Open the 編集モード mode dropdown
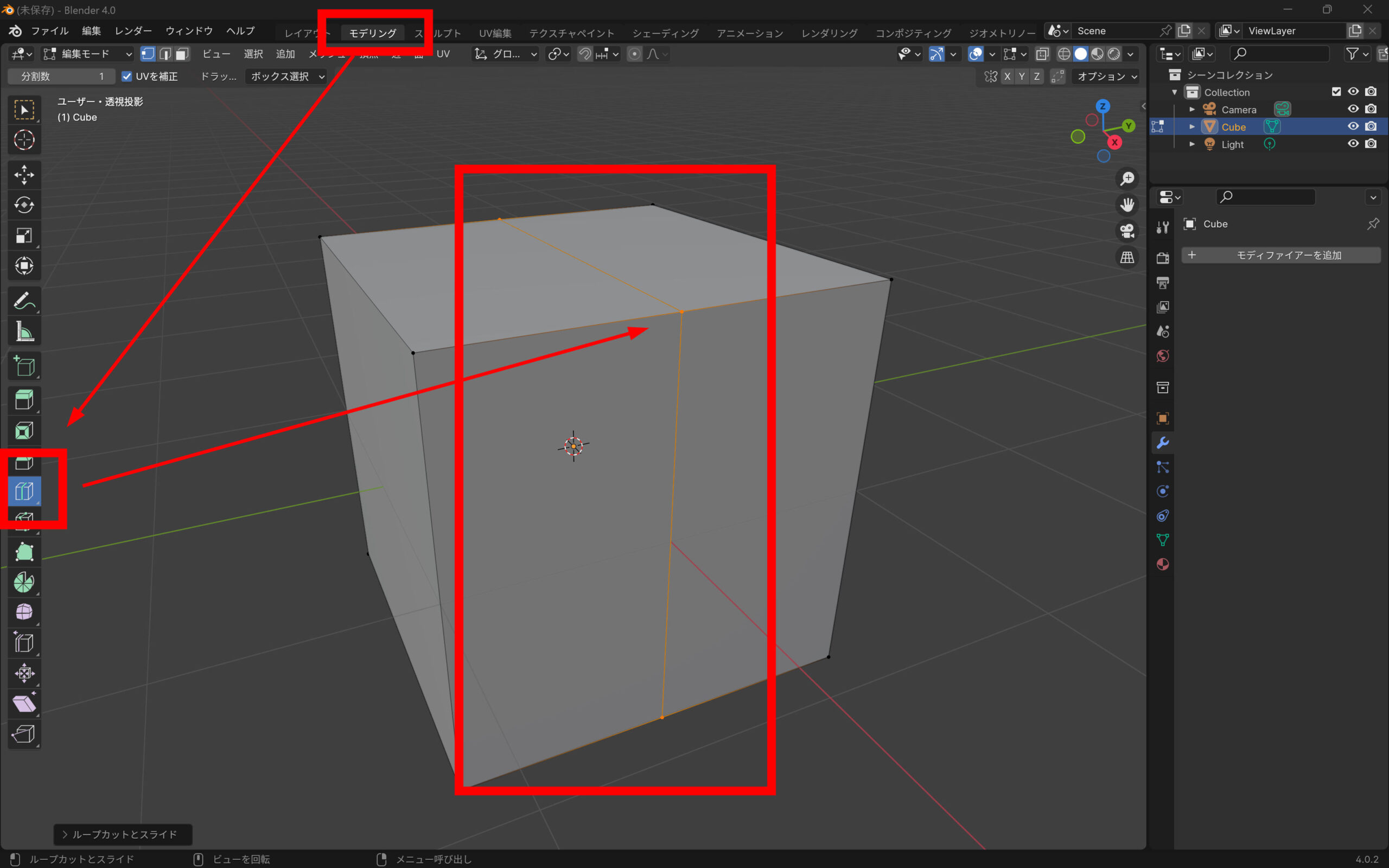This screenshot has width=1389, height=868. point(88,54)
